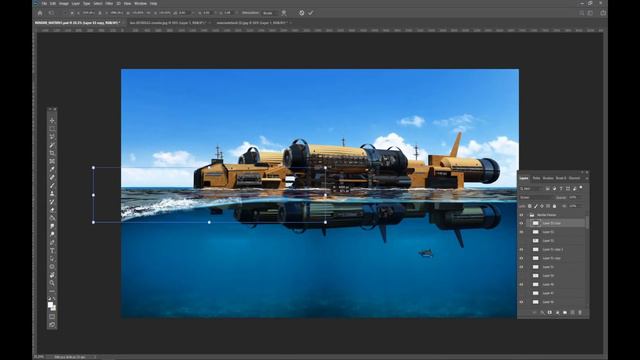Click Layer 51 copy 2 thumbnail
The height and width of the screenshot is (360, 640).
point(536,249)
